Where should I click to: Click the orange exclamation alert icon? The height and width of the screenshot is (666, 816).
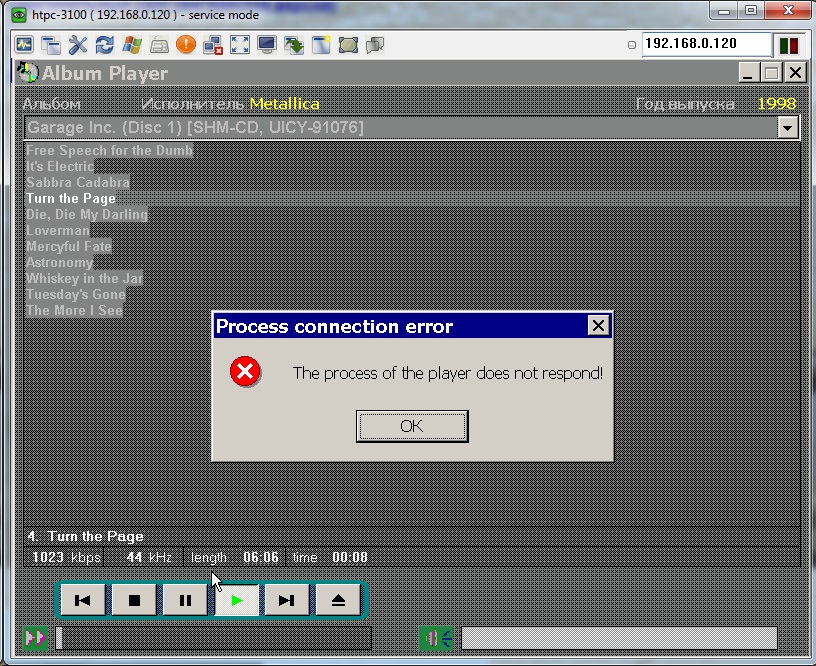[x=186, y=45]
